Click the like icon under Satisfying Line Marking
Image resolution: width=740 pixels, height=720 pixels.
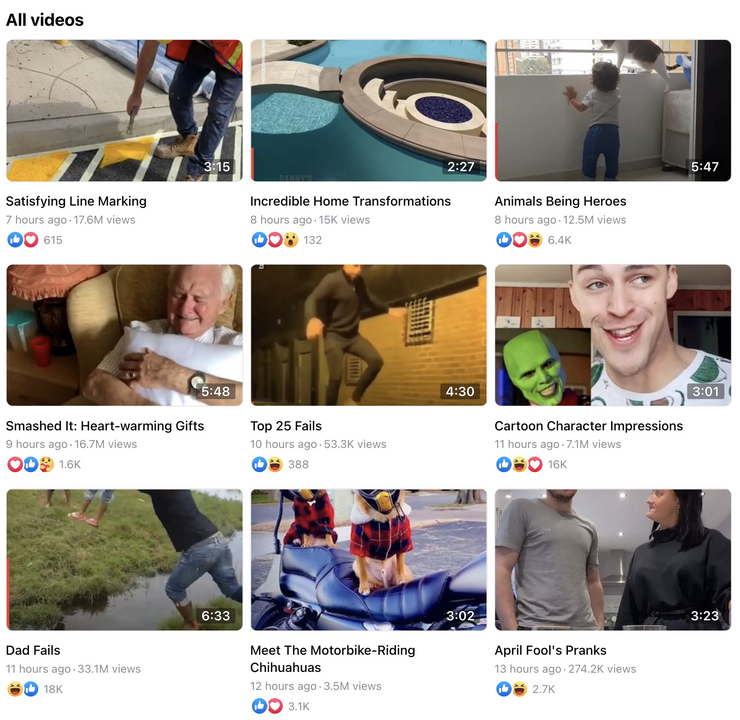click(x=15, y=240)
